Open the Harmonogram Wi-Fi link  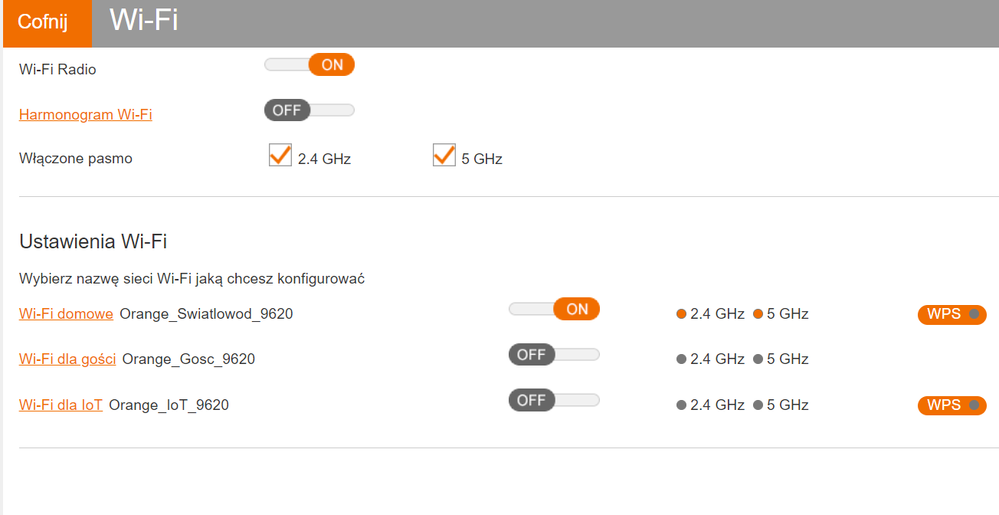pos(85,114)
